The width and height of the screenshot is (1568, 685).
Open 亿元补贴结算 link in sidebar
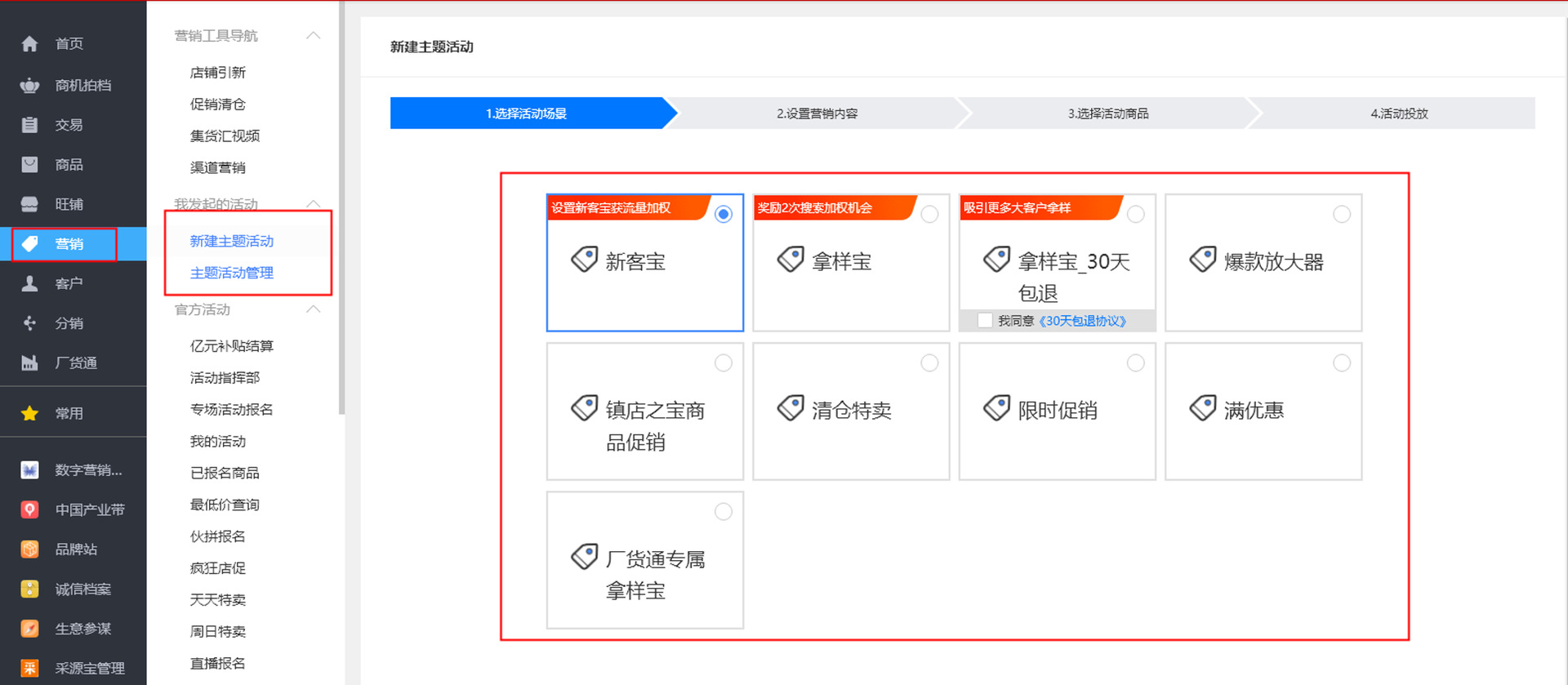coord(232,346)
